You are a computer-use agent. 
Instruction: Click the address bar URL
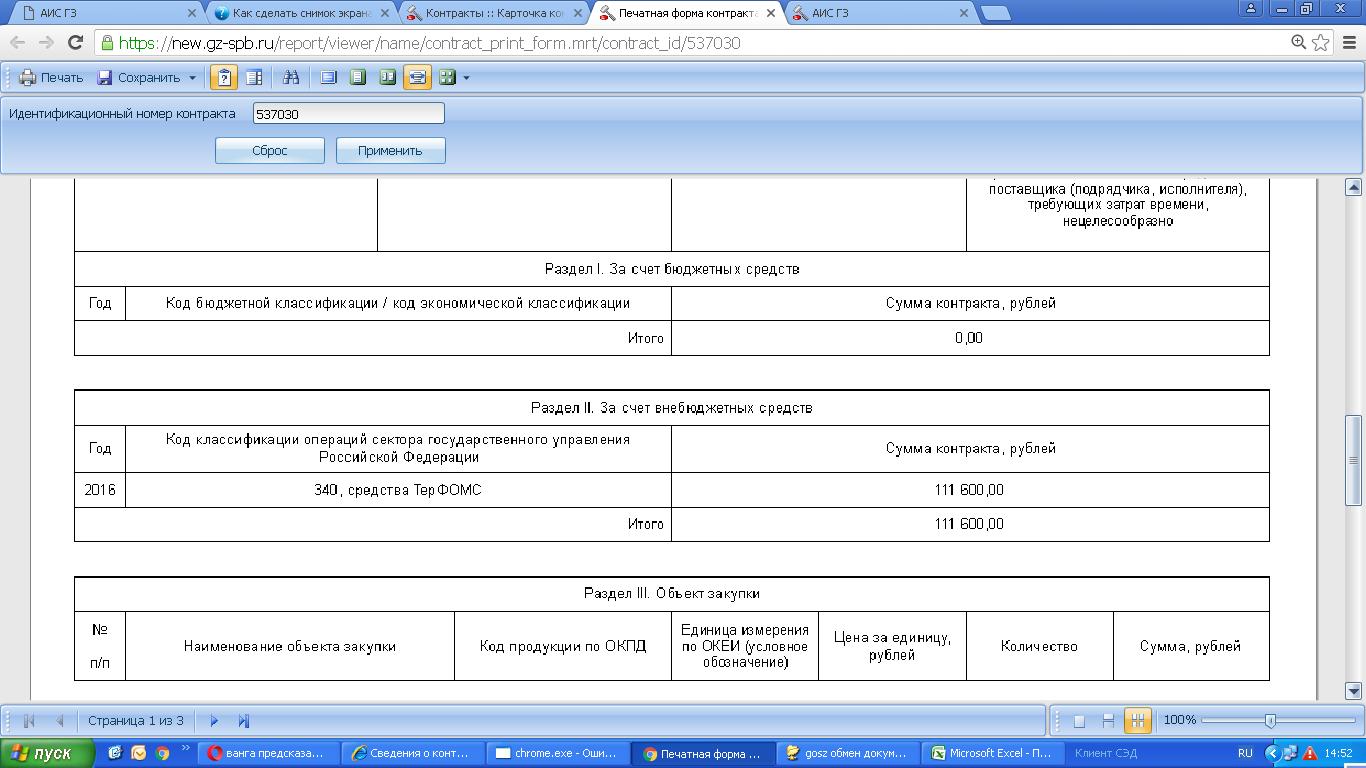coord(429,43)
